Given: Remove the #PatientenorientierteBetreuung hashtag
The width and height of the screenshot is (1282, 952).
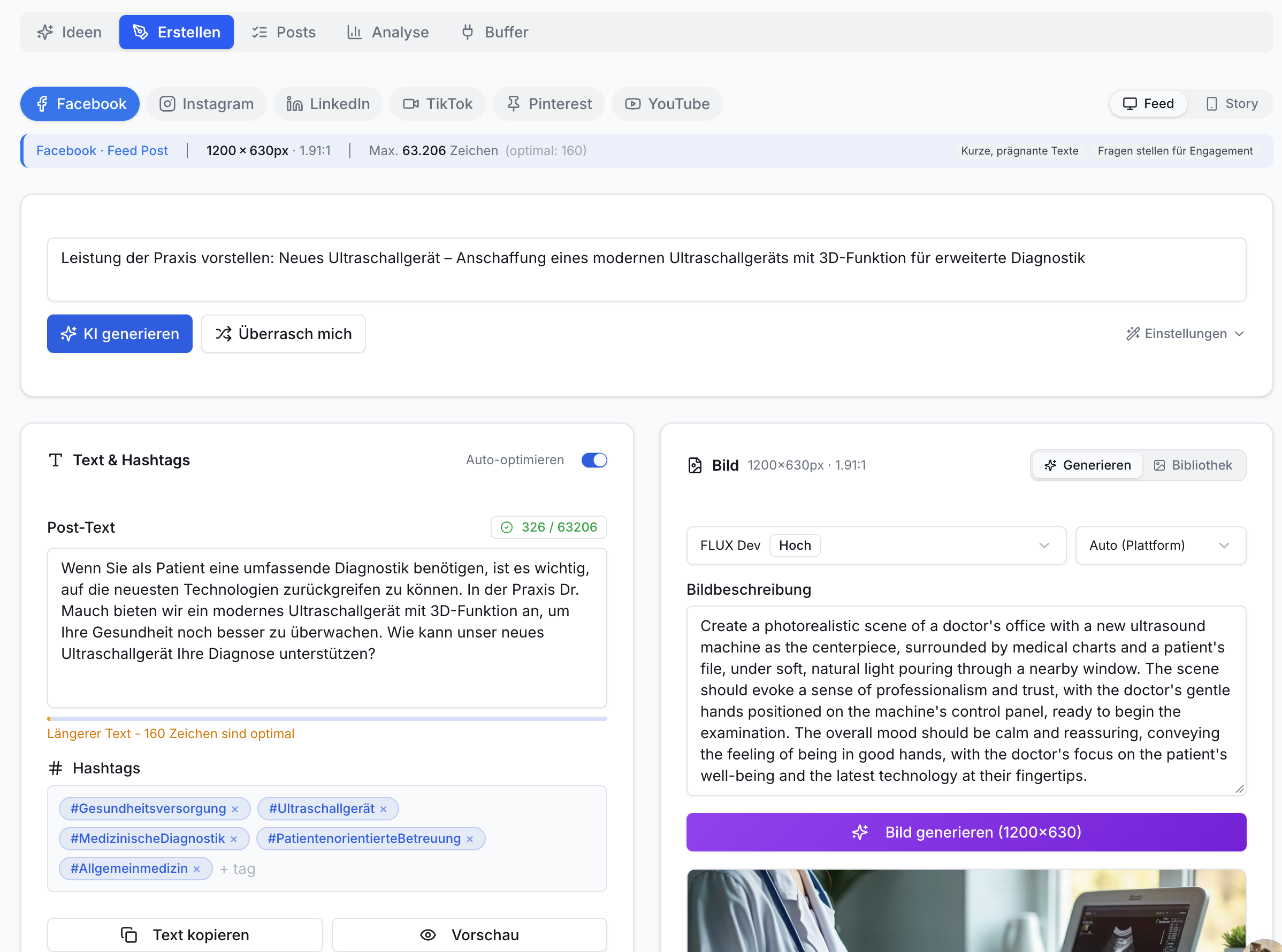Looking at the screenshot, I should coord(470,839).
